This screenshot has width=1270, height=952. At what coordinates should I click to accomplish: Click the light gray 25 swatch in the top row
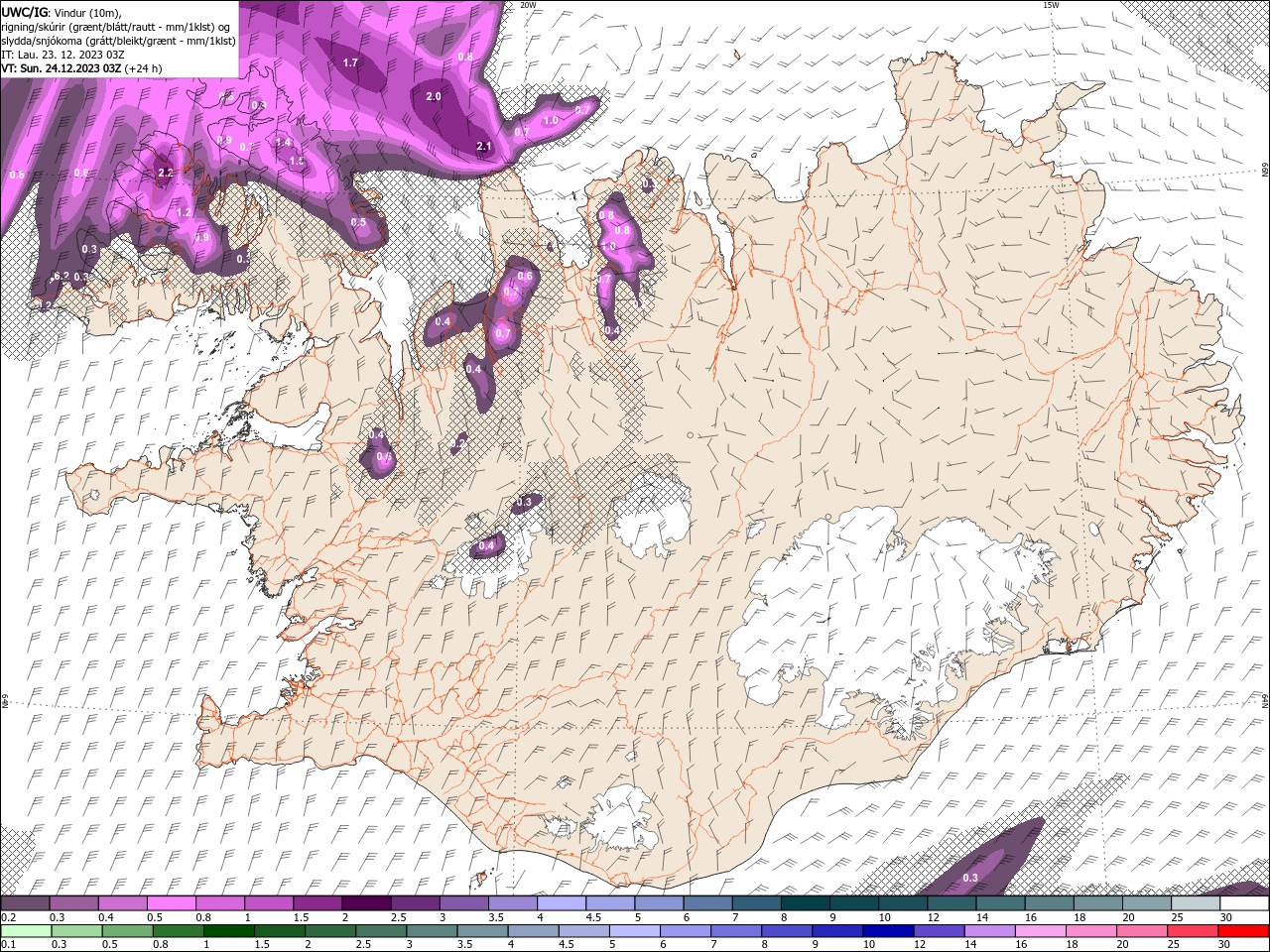tap(1195, 903)
